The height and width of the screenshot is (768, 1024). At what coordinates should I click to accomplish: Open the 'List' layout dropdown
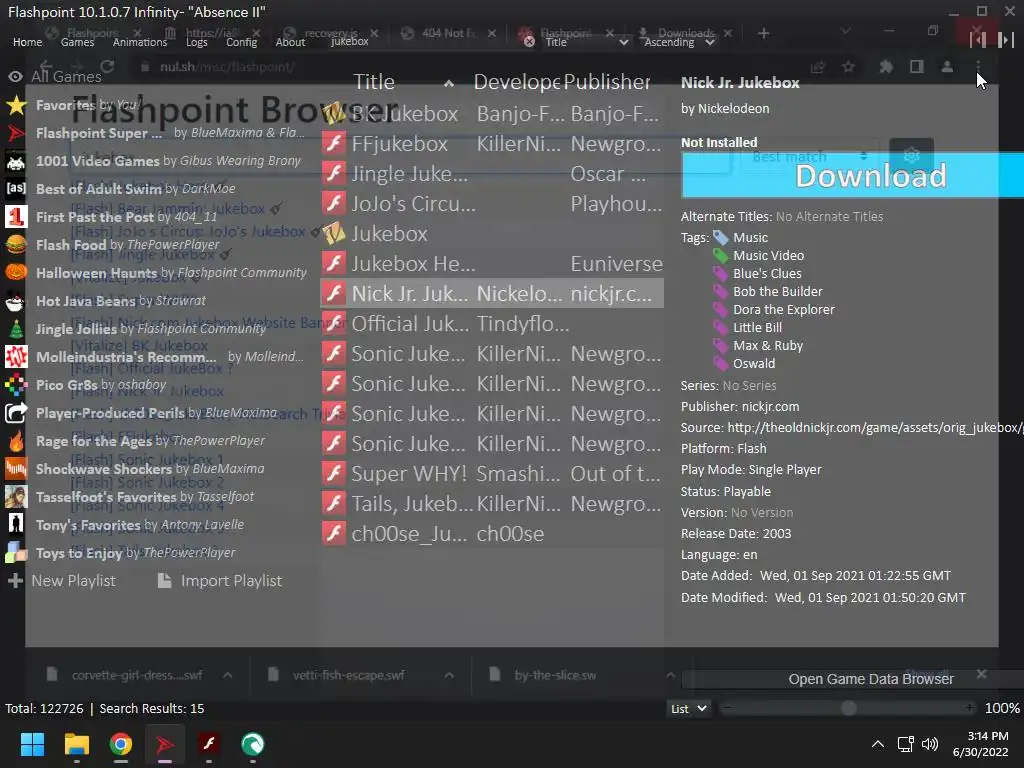pyautogui.click(x=688, y=709)
